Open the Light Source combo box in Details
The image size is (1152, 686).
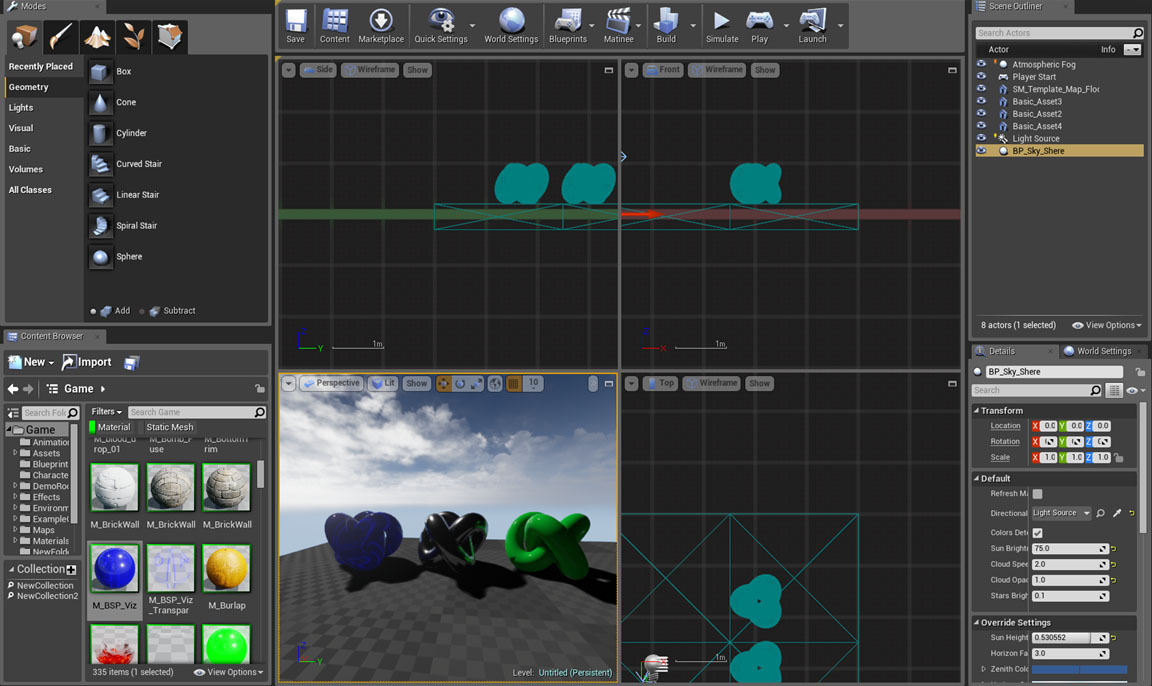[1061, 513]
